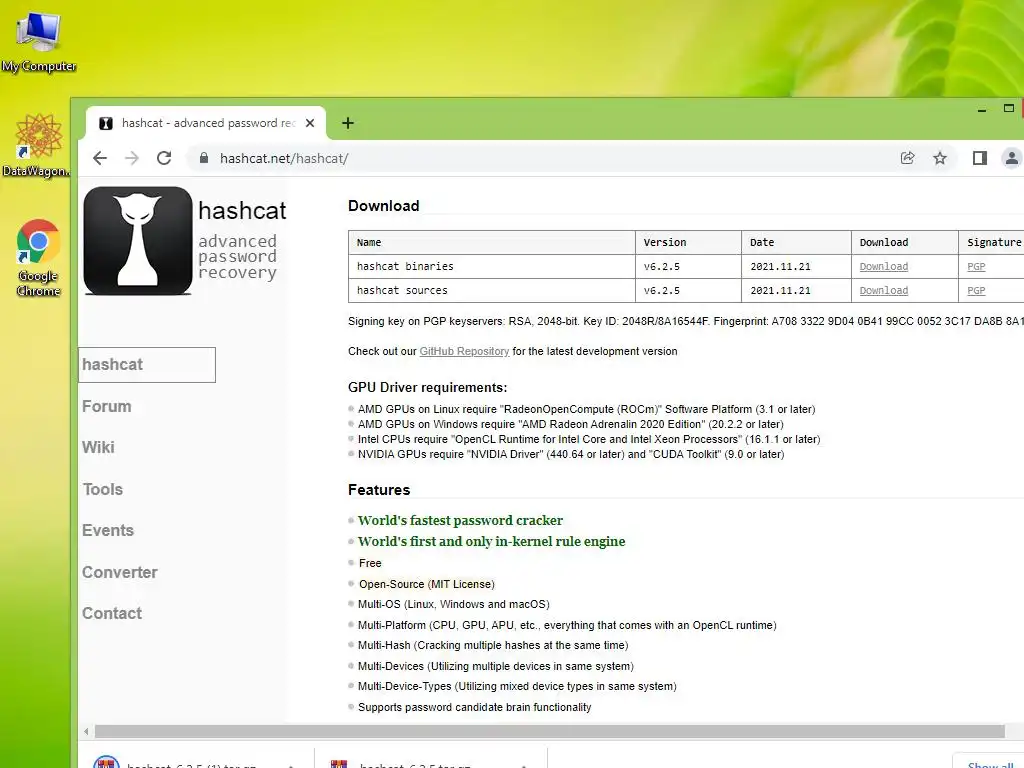Image resolution: width=1024 pixels, height=768 pixels.
Task: Click the 'hashcat' site title text
Action: pyautogui.click(x=242, y=210)
